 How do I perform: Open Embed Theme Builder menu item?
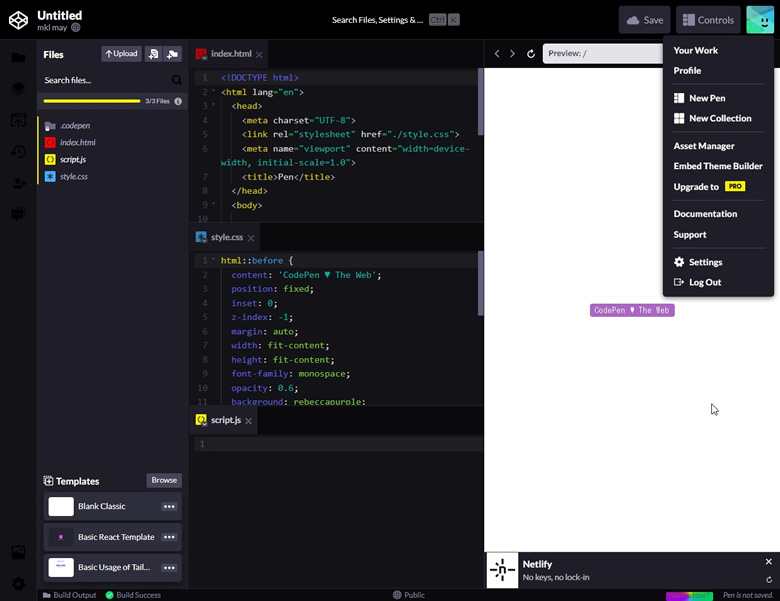pyautogui.click(x=718, y=166)
